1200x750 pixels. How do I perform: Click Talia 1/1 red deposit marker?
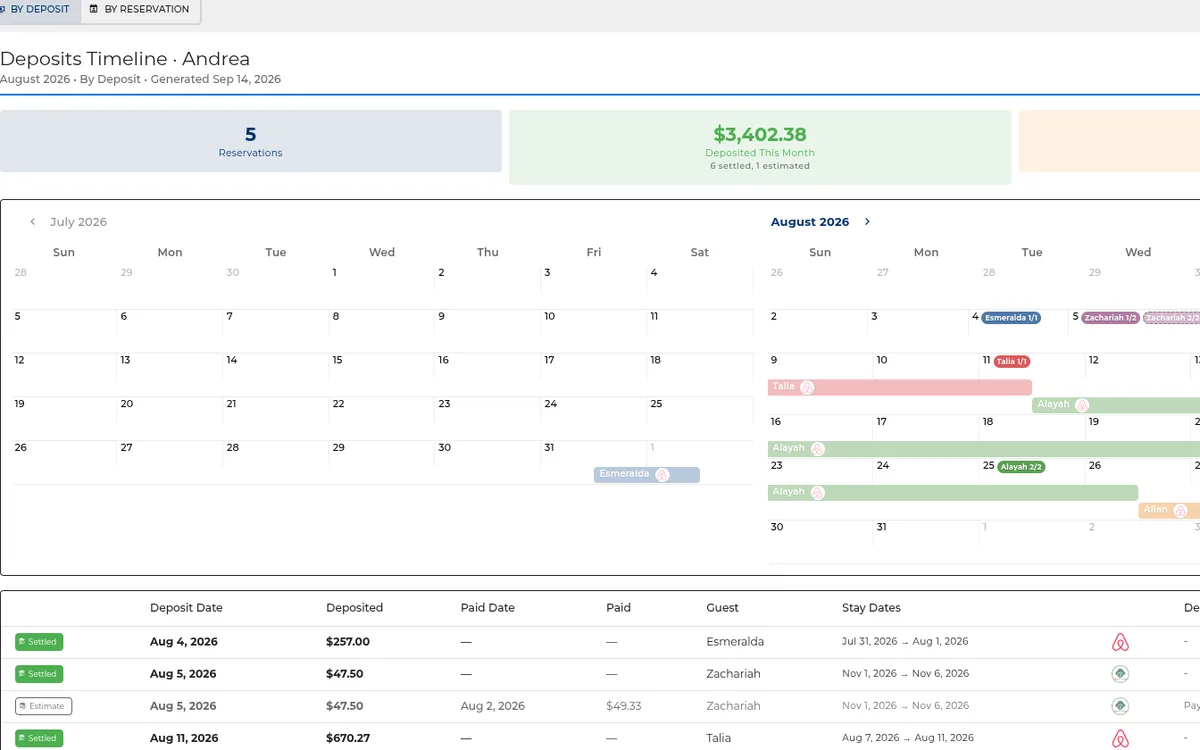coord(1012,361)
